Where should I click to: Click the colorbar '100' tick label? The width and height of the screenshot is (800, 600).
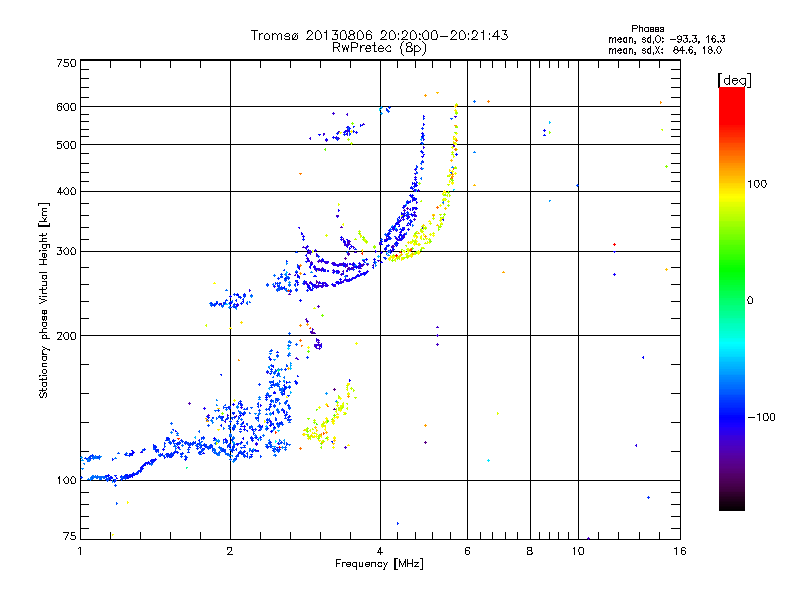(x=757, y=184)
